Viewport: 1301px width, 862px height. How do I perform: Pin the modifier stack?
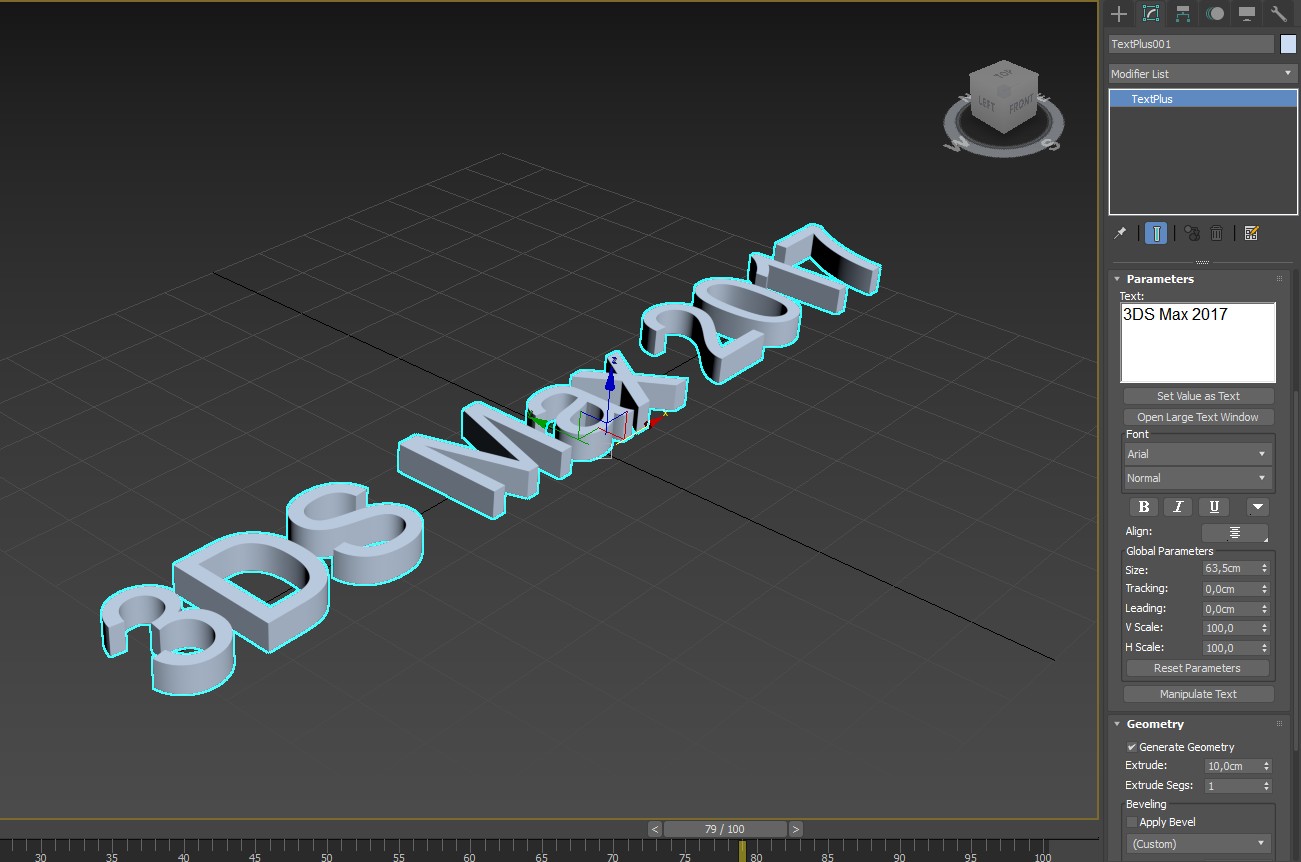click(1119, 232)
